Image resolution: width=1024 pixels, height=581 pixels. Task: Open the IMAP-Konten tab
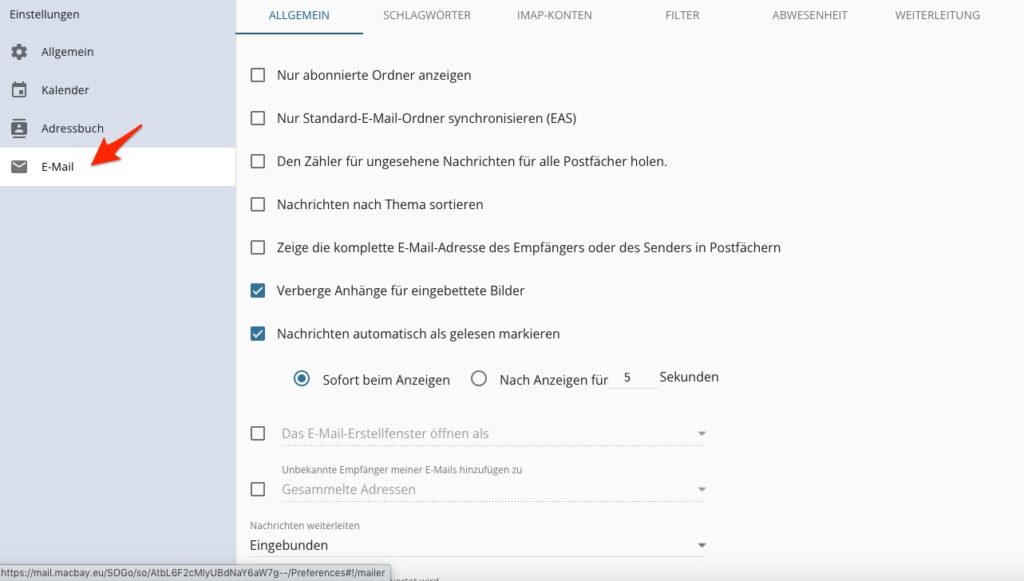point(554,16)
